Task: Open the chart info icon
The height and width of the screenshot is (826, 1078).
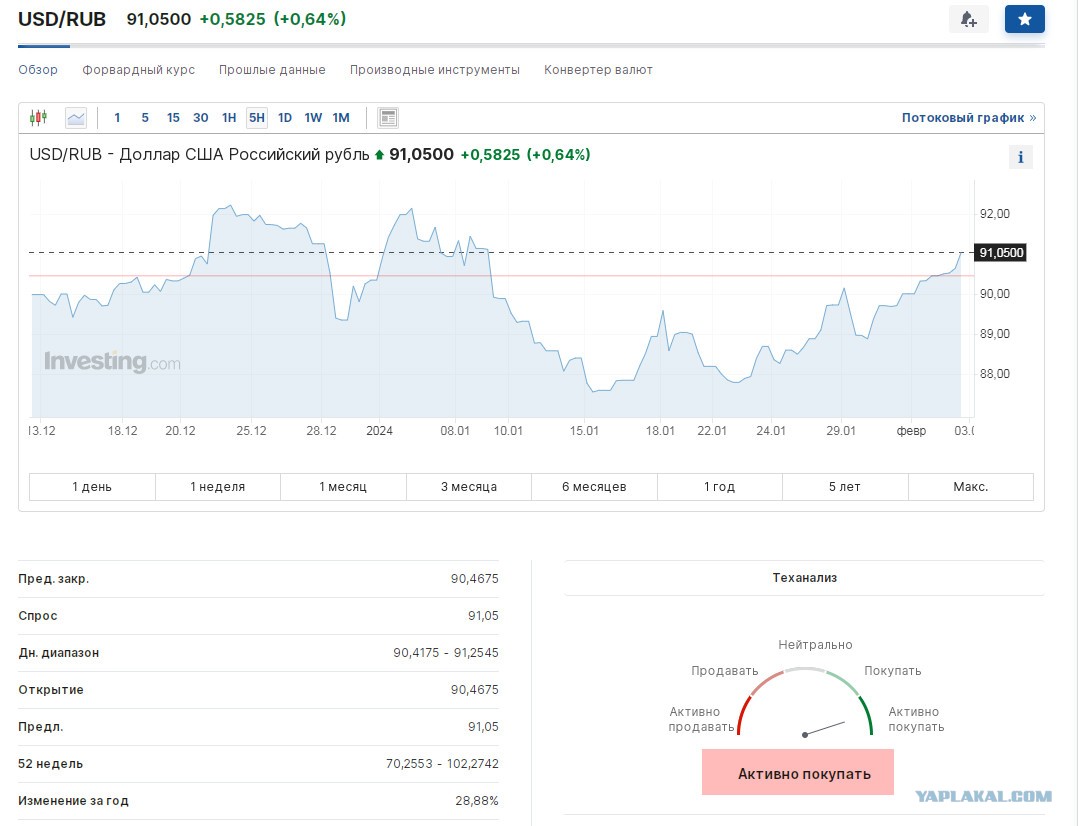Action: pyautogui.click(x=1020, y=157)
